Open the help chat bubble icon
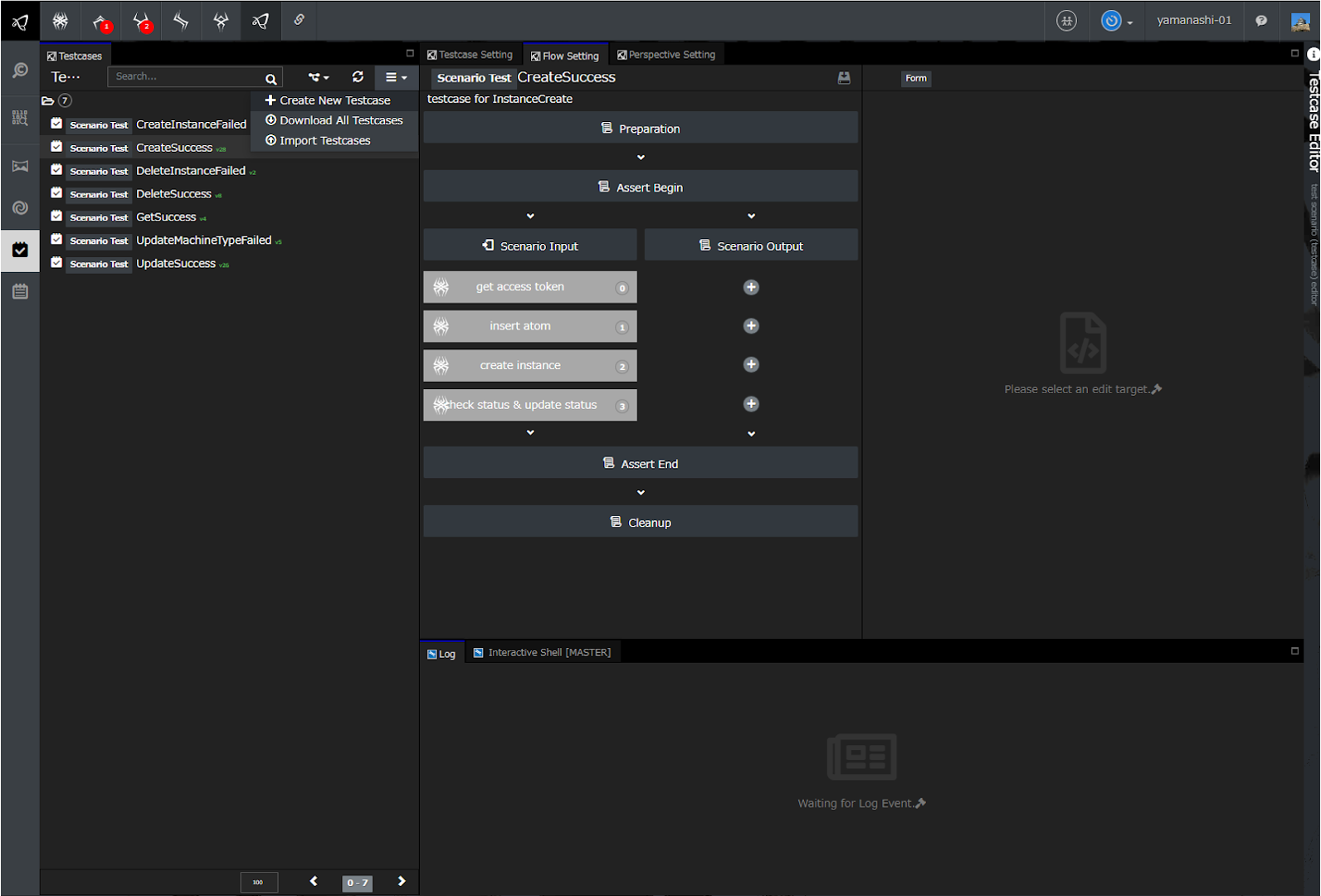 pos(1261,21)
